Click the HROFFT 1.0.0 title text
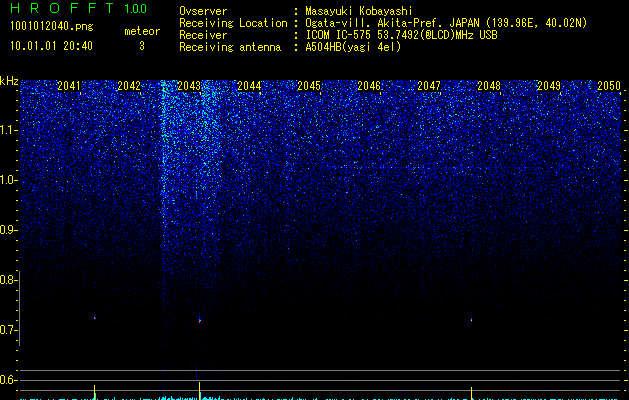629x400 pixels. click(x=78, y=8)
